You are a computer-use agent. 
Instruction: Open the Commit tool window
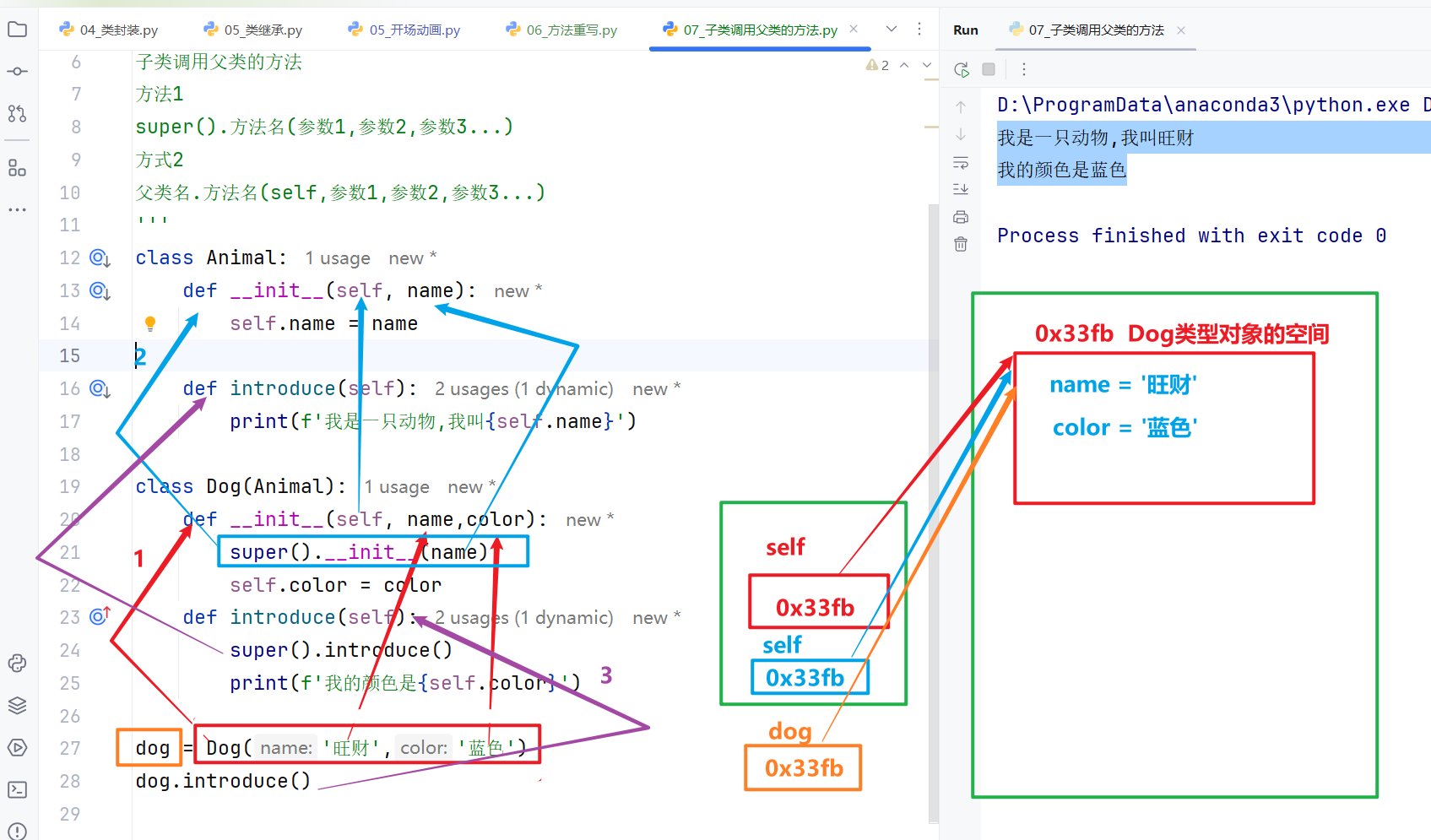(17, 71)
